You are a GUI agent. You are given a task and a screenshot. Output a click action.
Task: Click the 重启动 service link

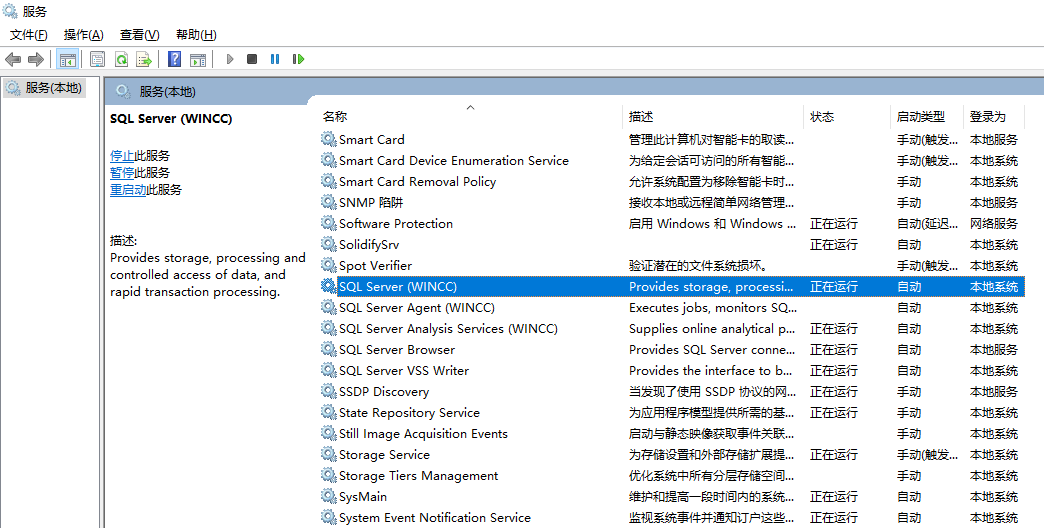(x=128, y=190)
